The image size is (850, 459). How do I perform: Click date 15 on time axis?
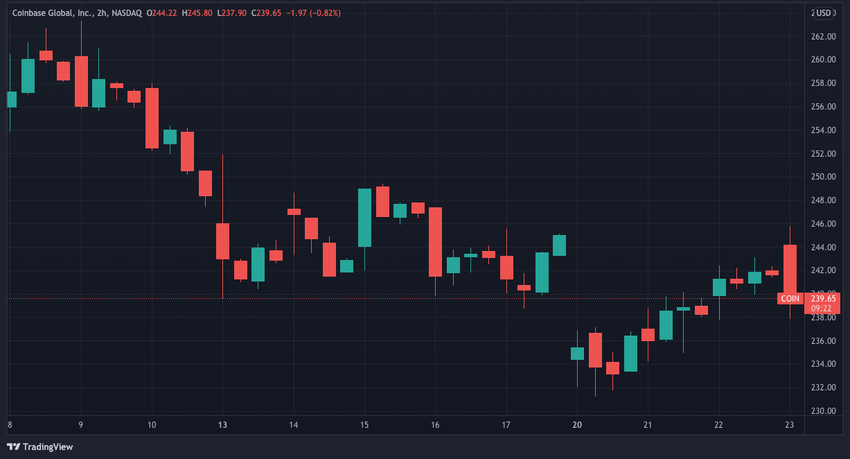coord(364,425)
